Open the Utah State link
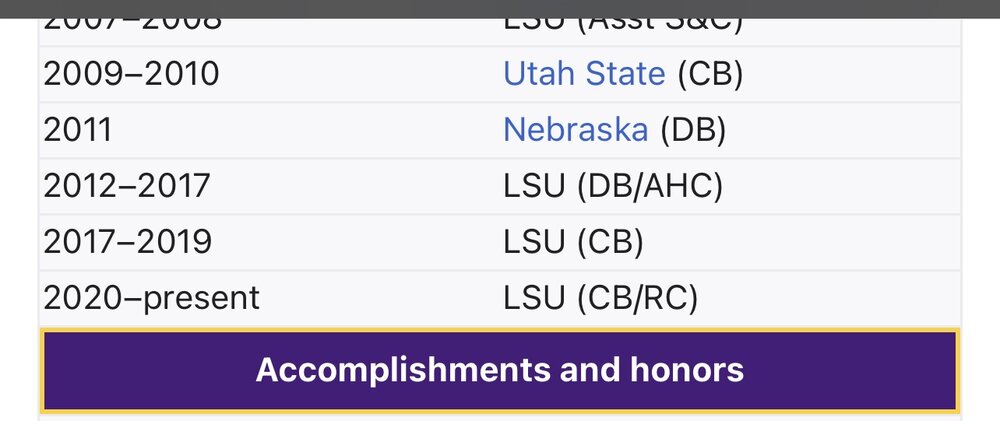The height and width of the screenshot is (421, 1000). 584,74
